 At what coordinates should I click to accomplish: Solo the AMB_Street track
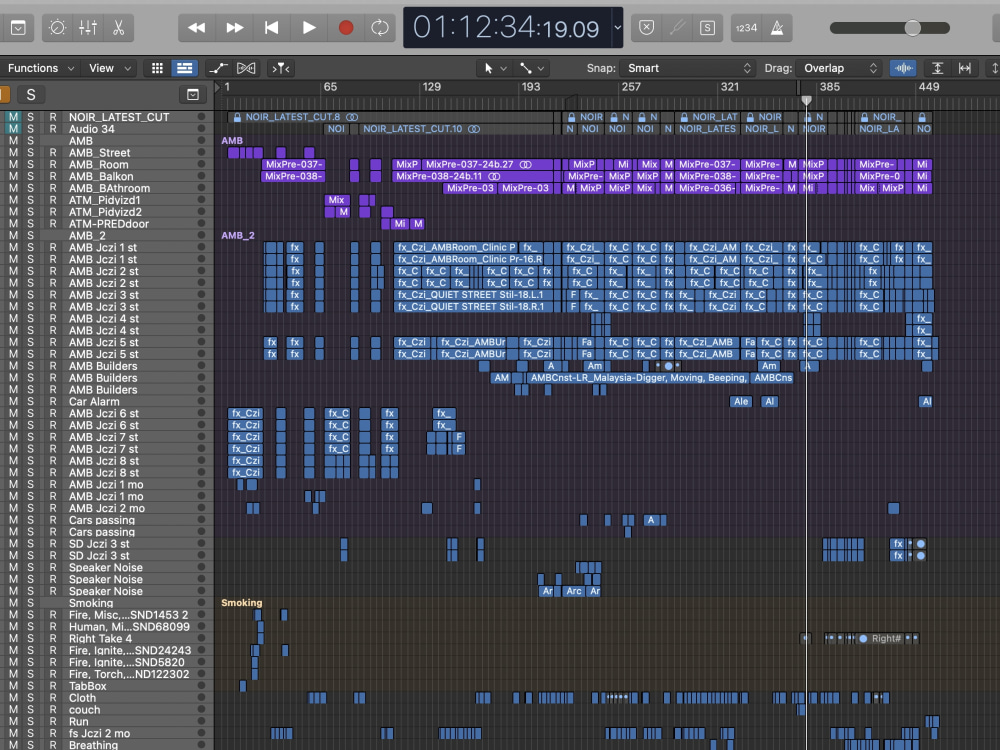click(31, 152)
